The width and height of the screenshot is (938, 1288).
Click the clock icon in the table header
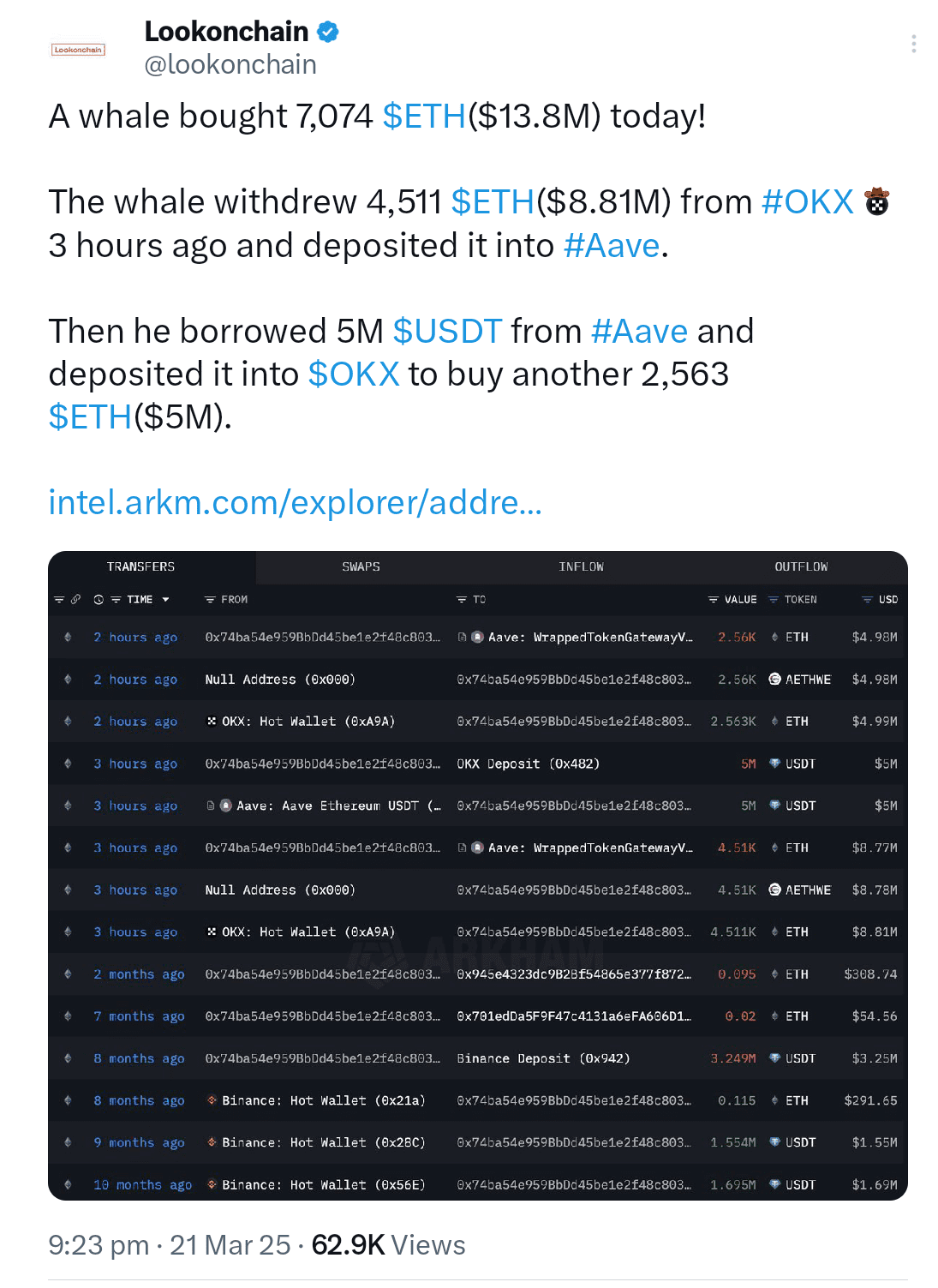[98, 600]
